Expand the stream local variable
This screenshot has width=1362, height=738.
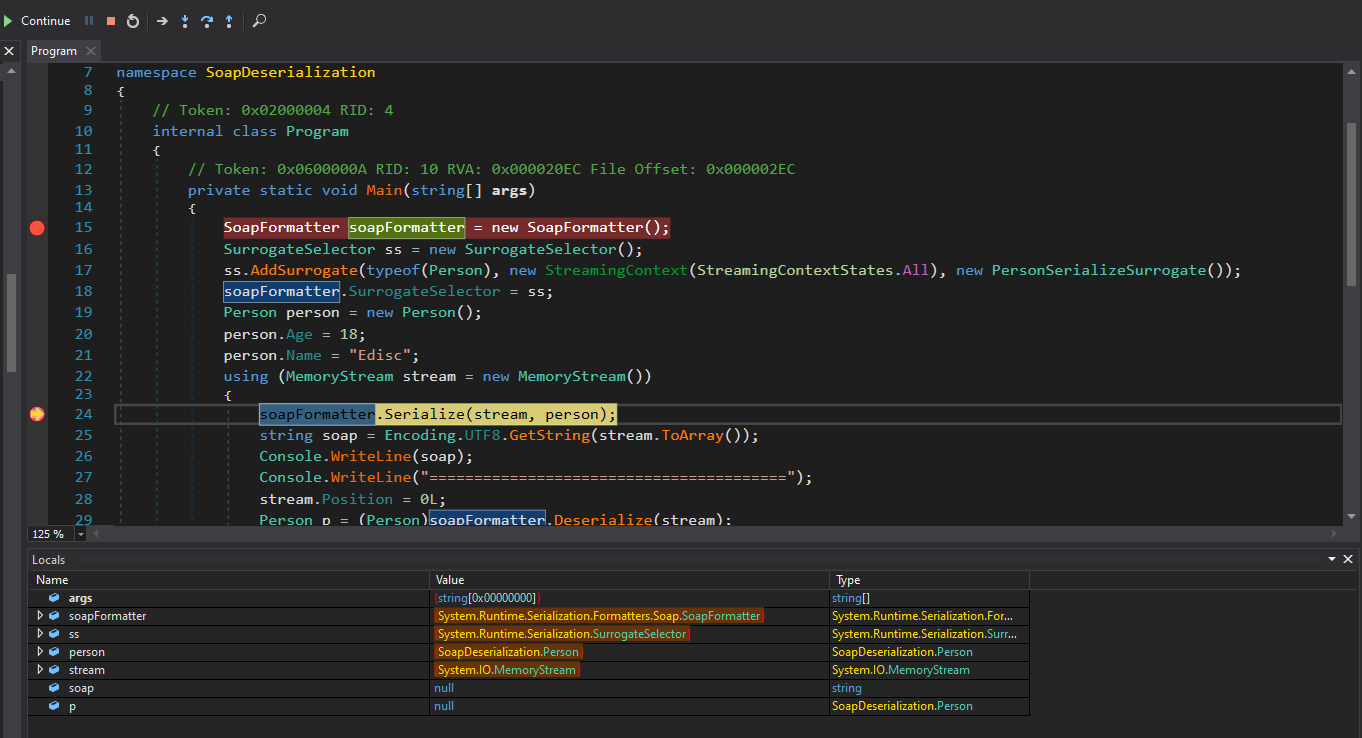(40, 670)
